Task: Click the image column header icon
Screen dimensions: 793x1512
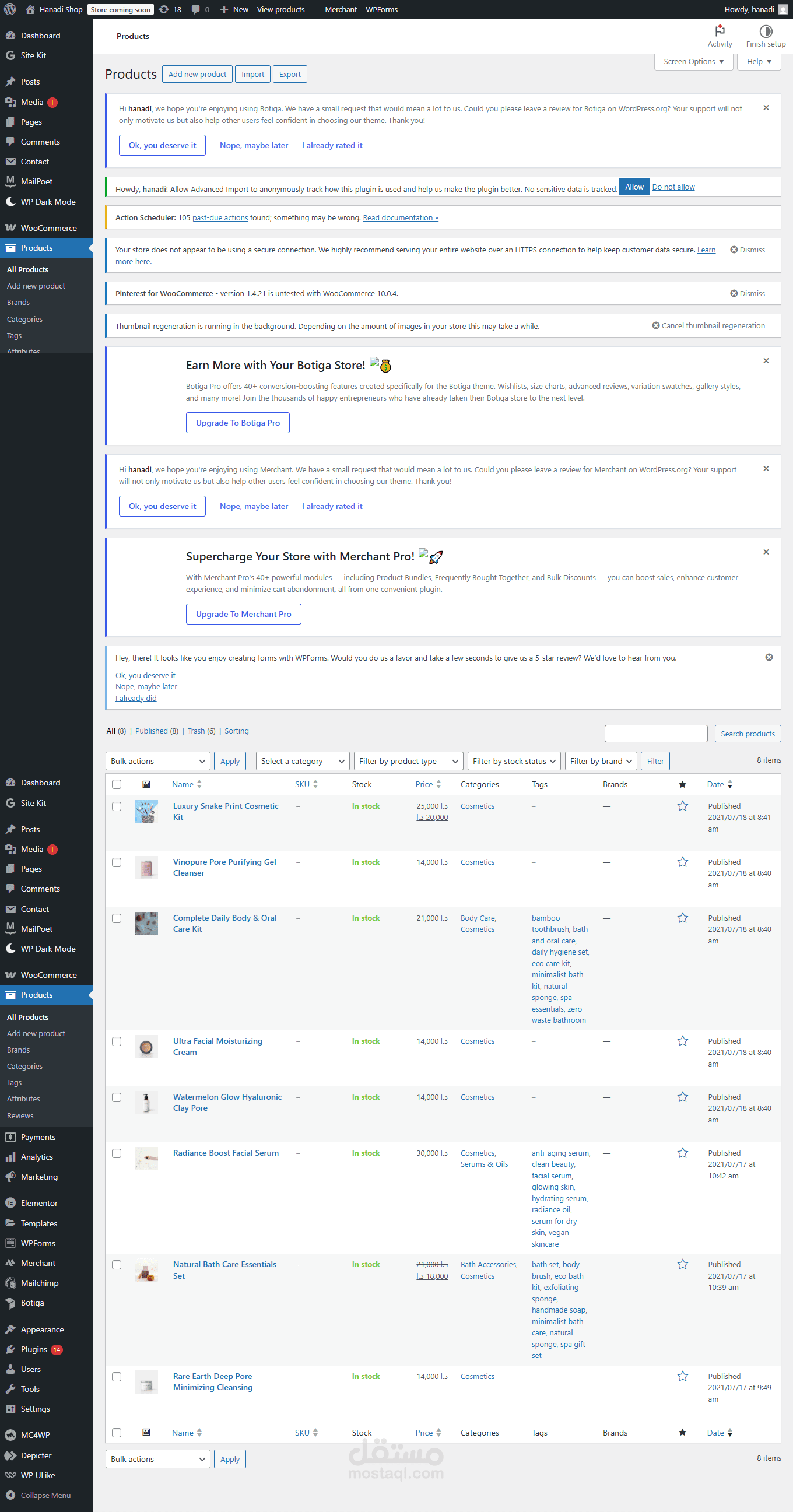Action: [146, 784]
